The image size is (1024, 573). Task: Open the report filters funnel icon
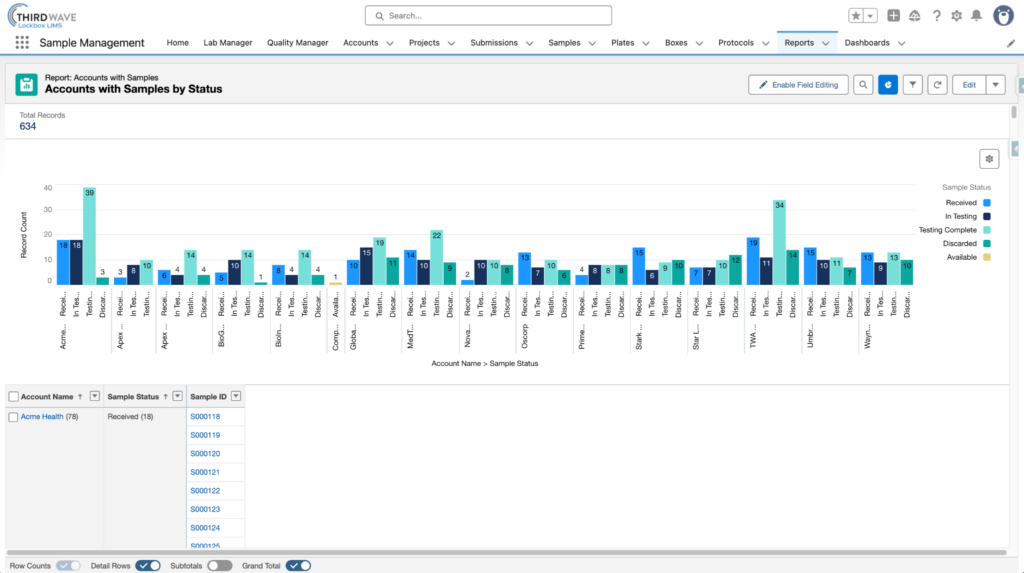pos(913,85)
